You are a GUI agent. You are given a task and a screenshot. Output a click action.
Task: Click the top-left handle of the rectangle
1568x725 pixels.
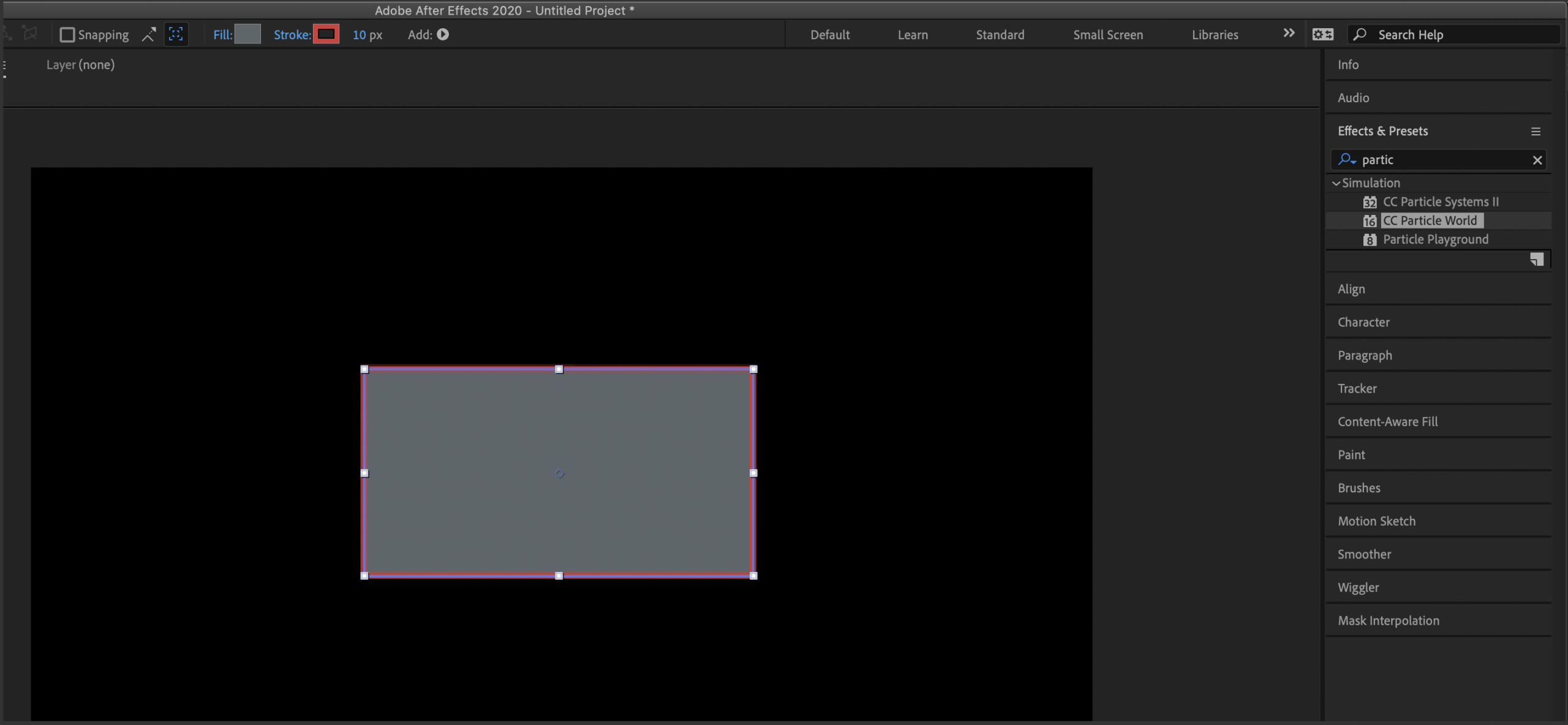(364, 369)
